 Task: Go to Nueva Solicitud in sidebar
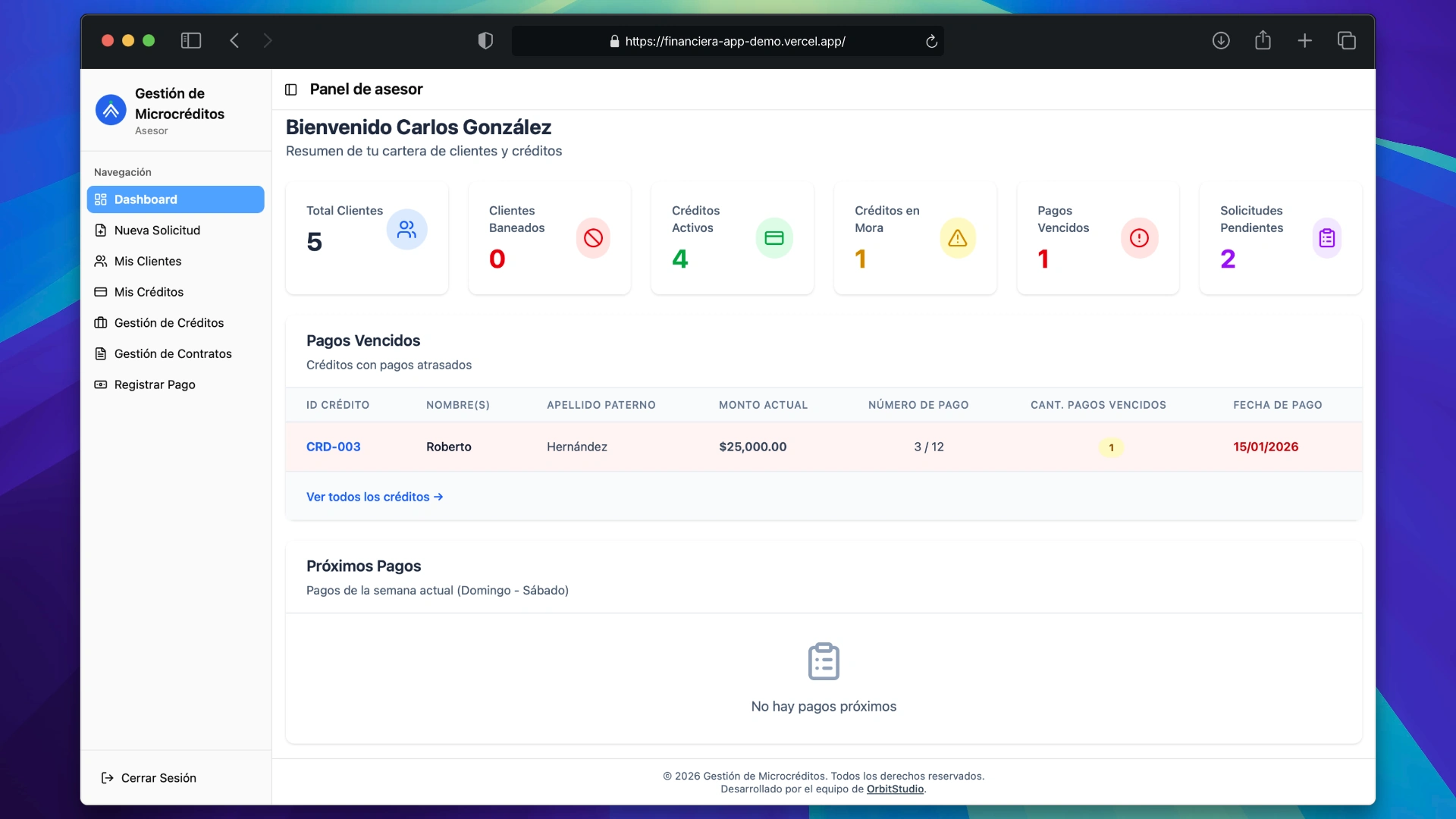(x=157, y=231)
